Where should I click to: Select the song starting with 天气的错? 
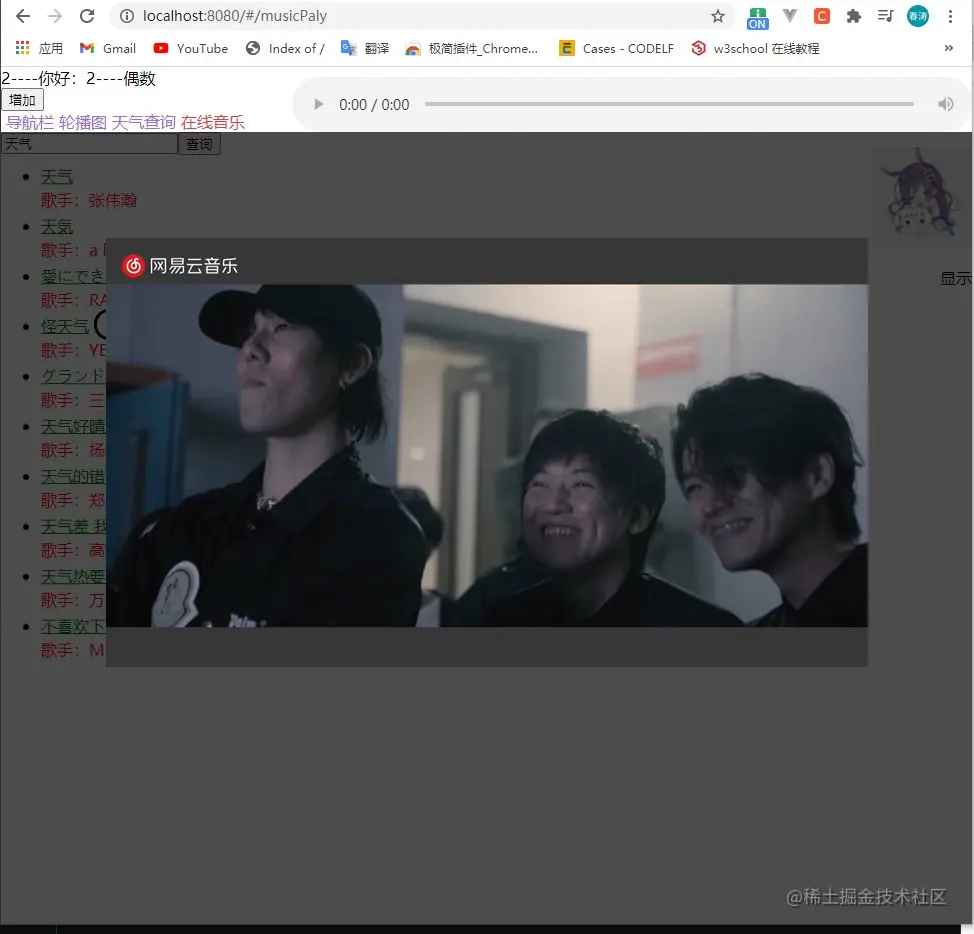pyautogui.click(x=73, y=476)
